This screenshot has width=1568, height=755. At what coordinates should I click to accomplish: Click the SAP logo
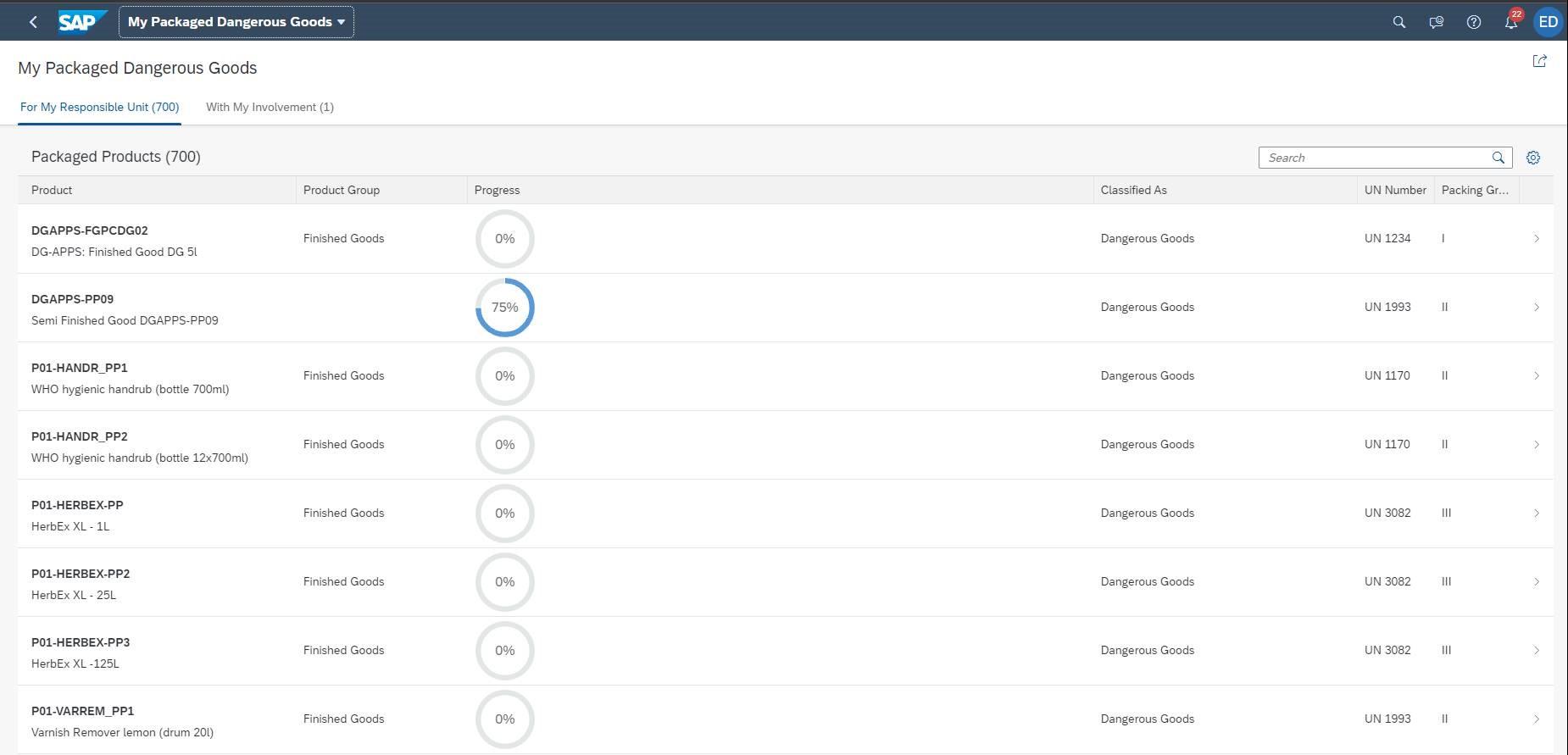[82, 22]
